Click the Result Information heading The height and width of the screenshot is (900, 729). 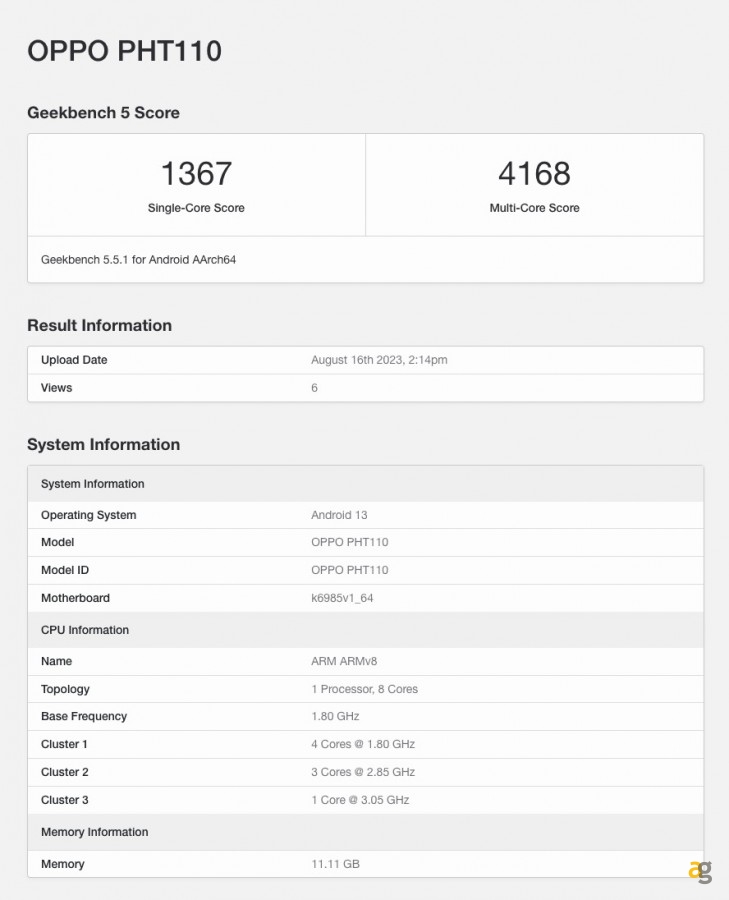pos(99,325)
